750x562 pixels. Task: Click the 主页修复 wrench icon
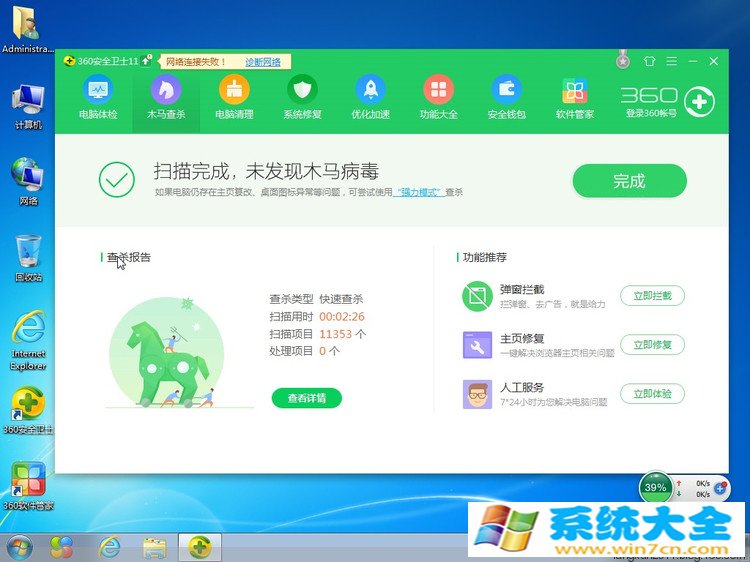click(477, 345)
